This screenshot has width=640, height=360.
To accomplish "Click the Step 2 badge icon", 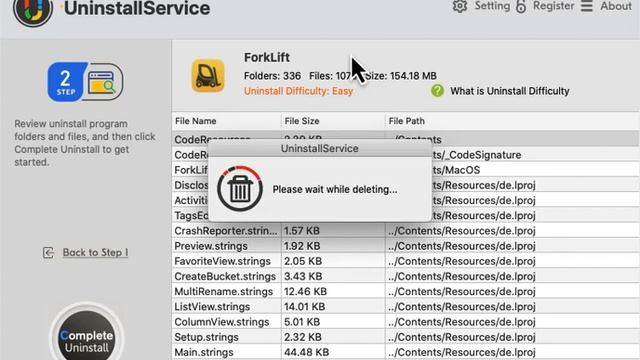I will pos(85,81).
